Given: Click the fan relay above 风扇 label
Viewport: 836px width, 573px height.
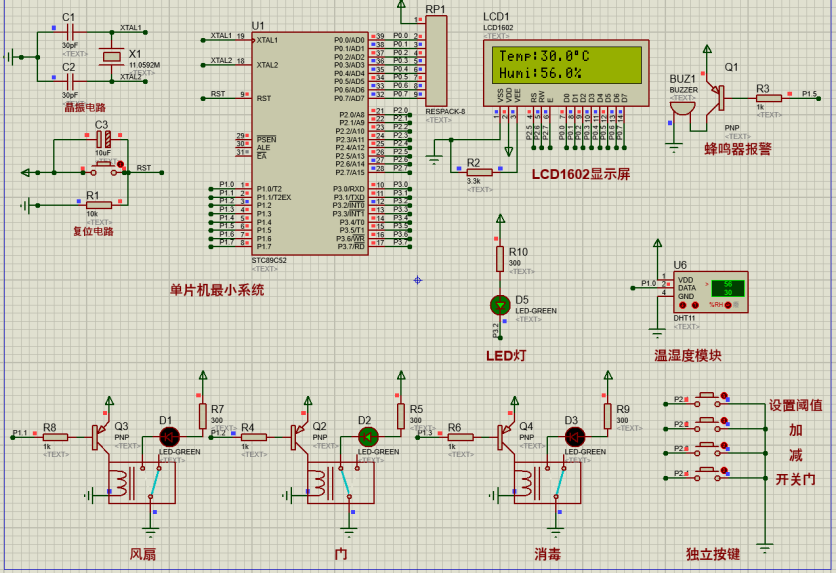Looking at the screenshot, I should pyautogui.click(x=142, y=483).
